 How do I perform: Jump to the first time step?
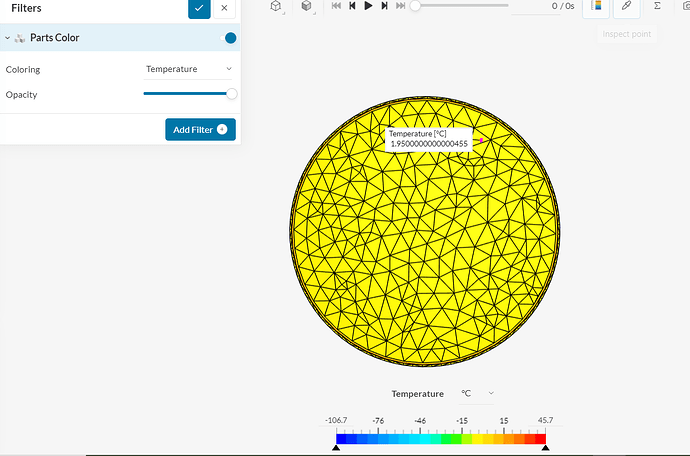[336, 6]
